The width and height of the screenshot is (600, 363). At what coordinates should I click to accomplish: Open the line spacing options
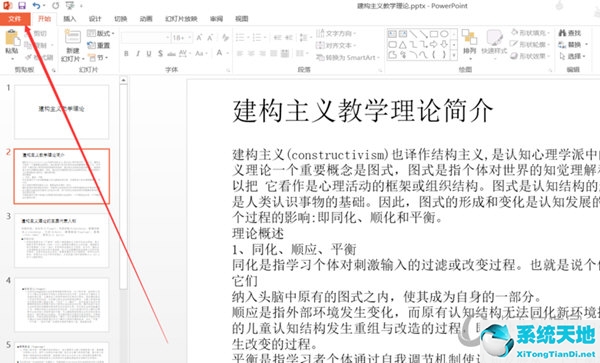tap(304, 37)
